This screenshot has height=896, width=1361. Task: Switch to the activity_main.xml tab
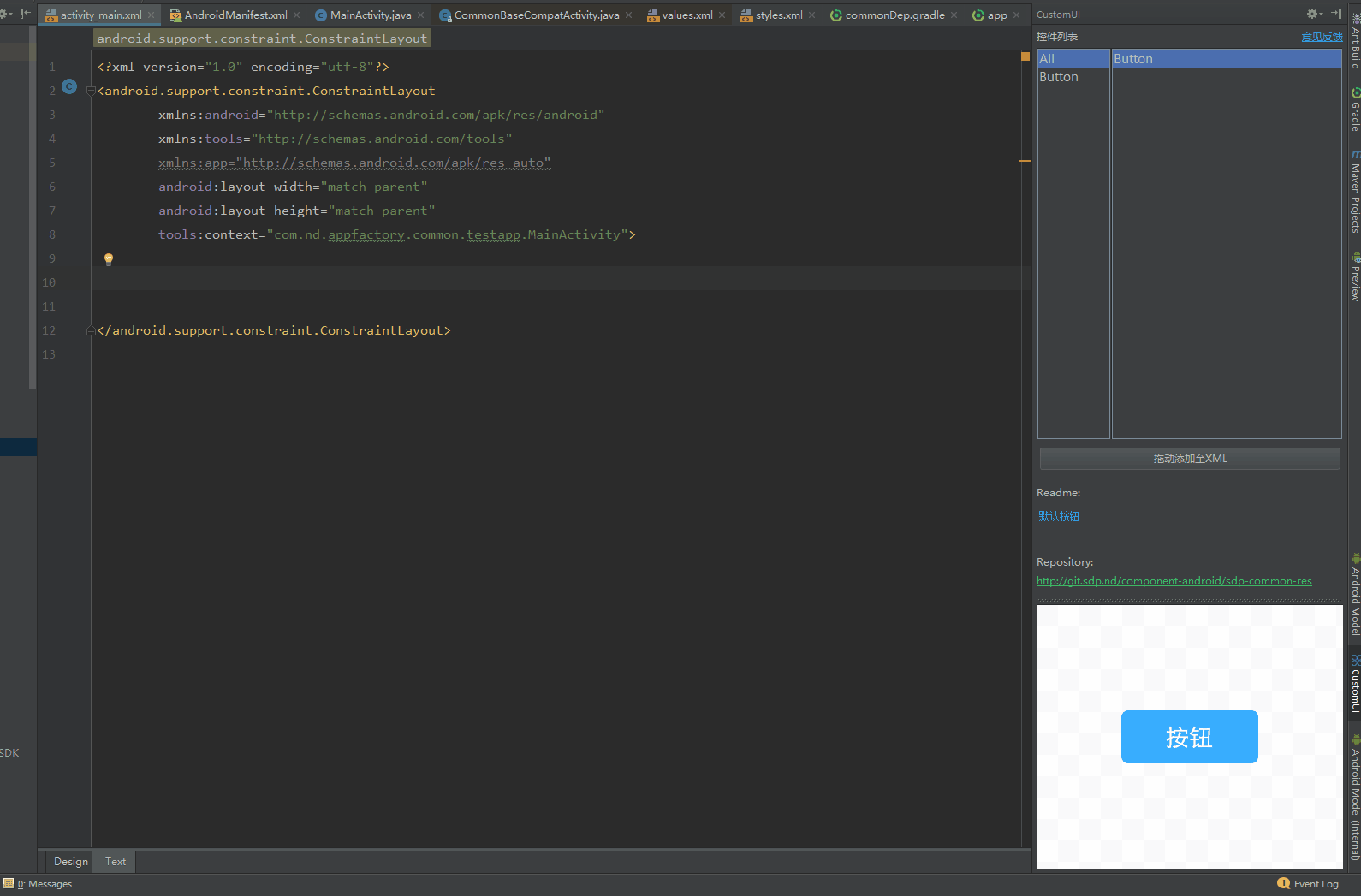[100, 15]
